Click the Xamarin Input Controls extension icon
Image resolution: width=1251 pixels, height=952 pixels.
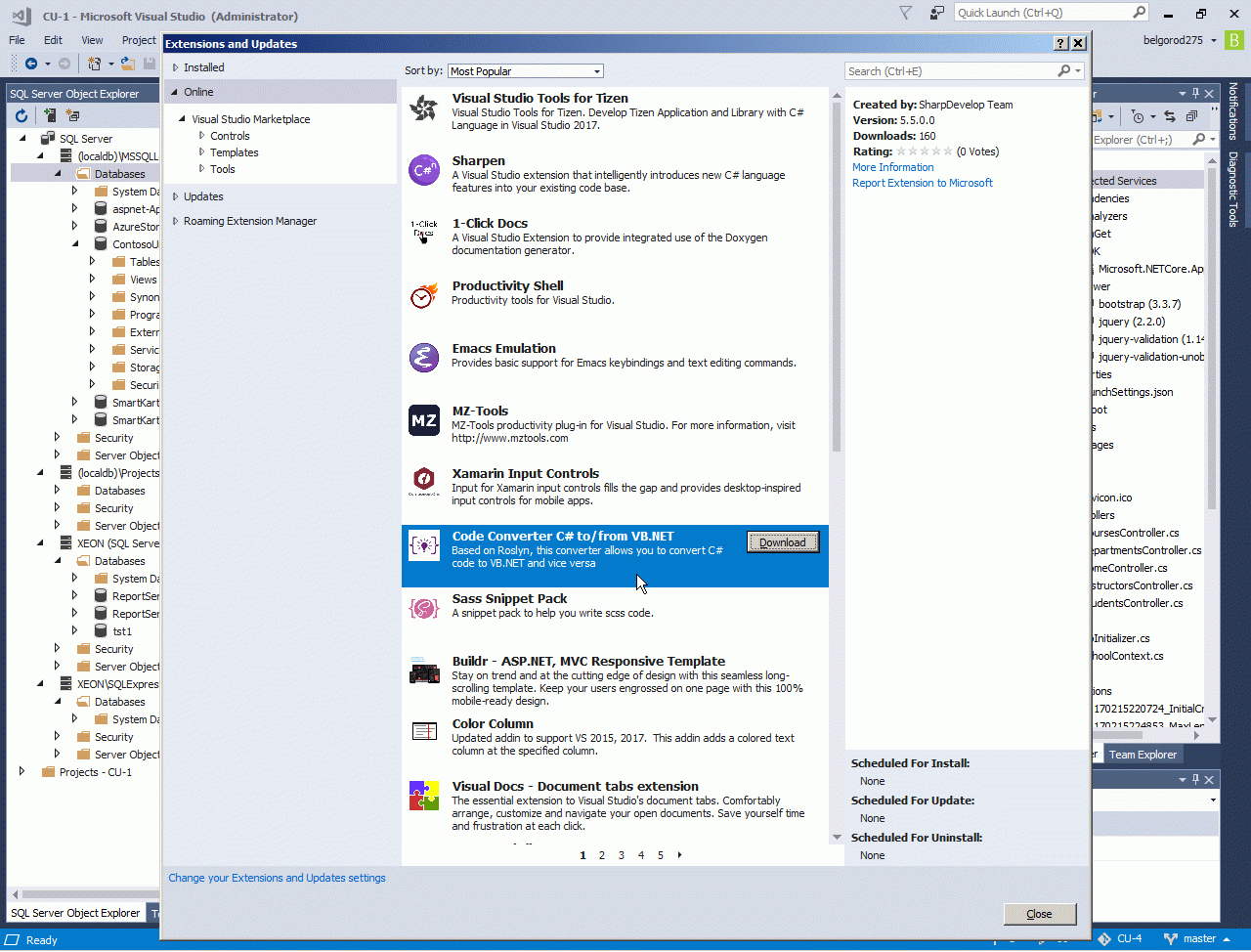424,483
